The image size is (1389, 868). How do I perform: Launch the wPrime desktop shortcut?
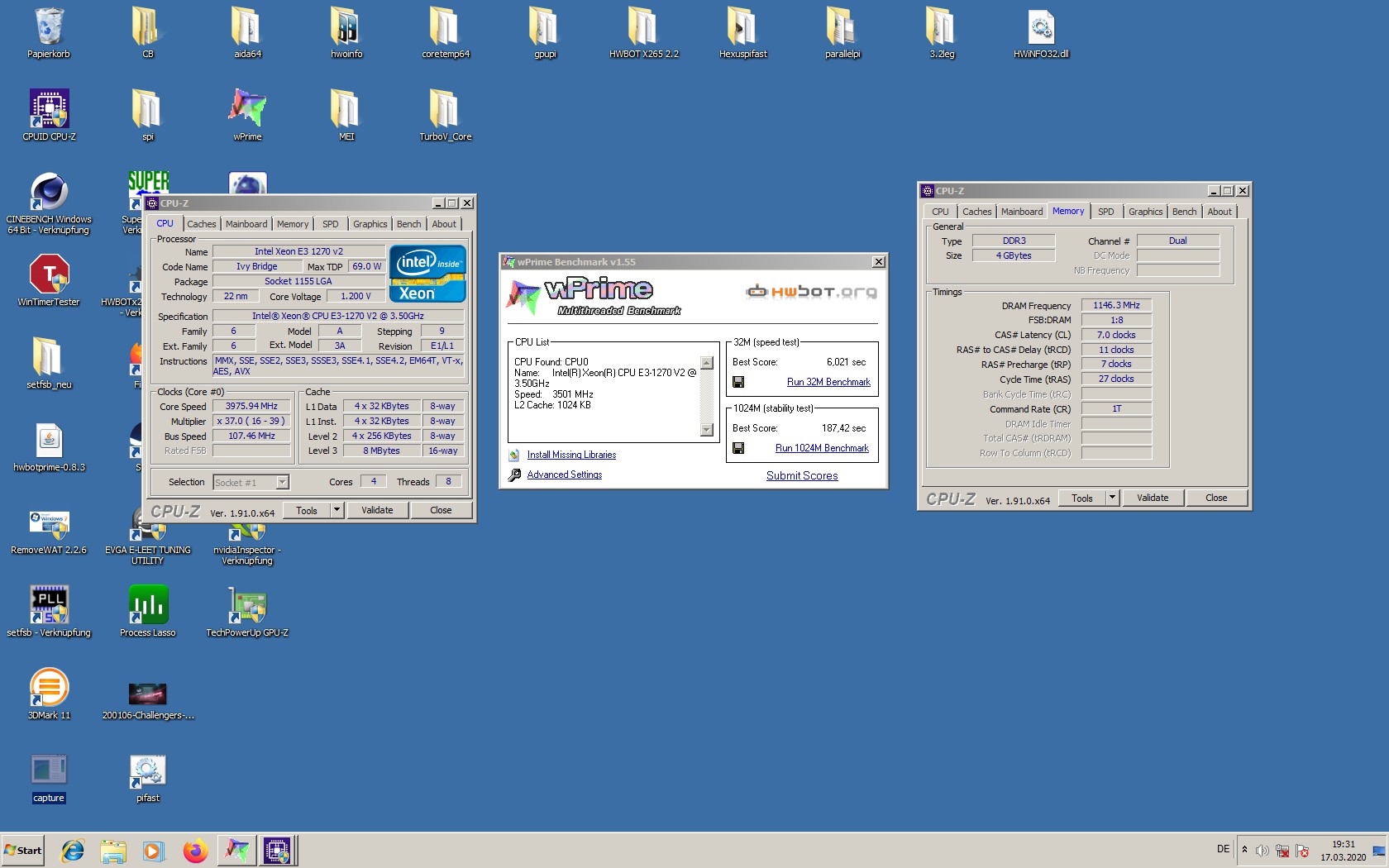(247, 116)
